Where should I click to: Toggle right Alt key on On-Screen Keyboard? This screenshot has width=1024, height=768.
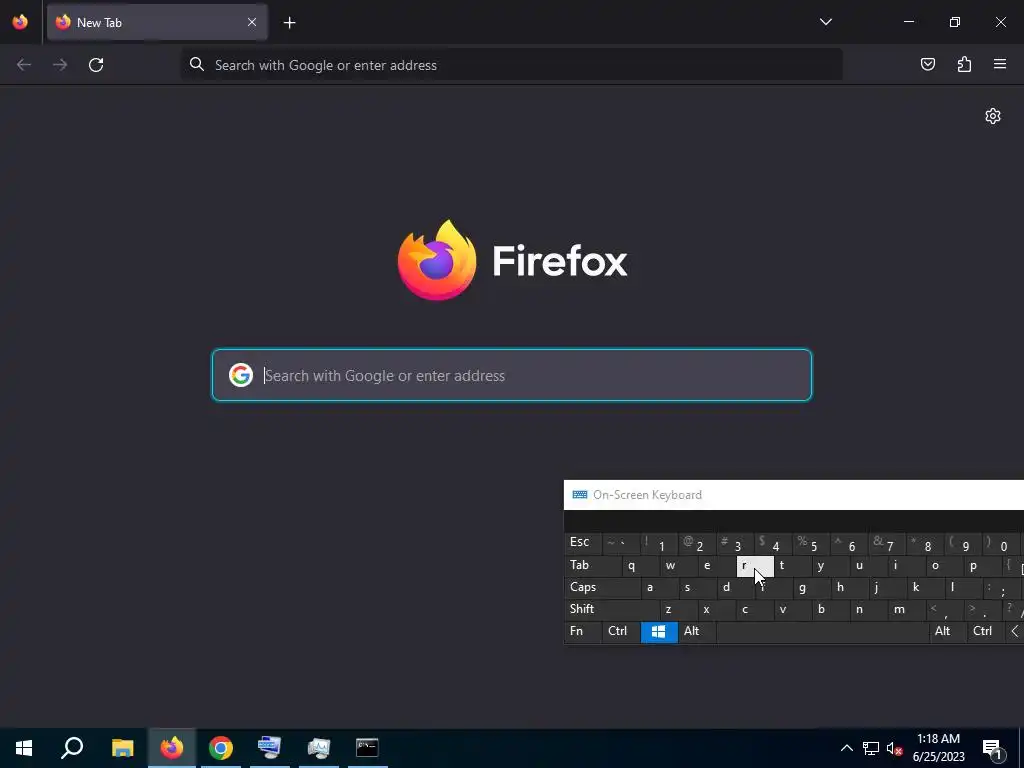948,632
